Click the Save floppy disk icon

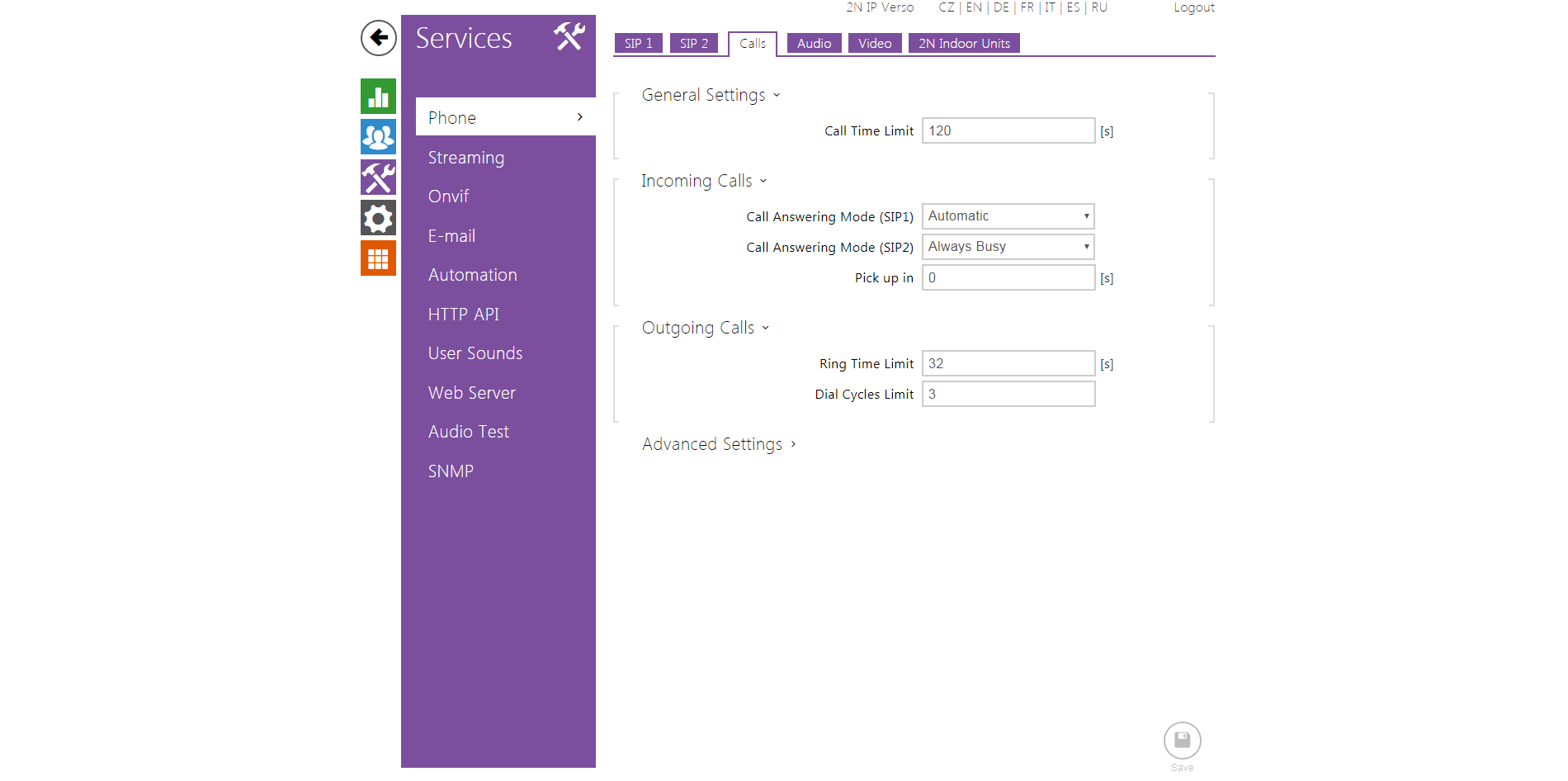coord(1182,740)
